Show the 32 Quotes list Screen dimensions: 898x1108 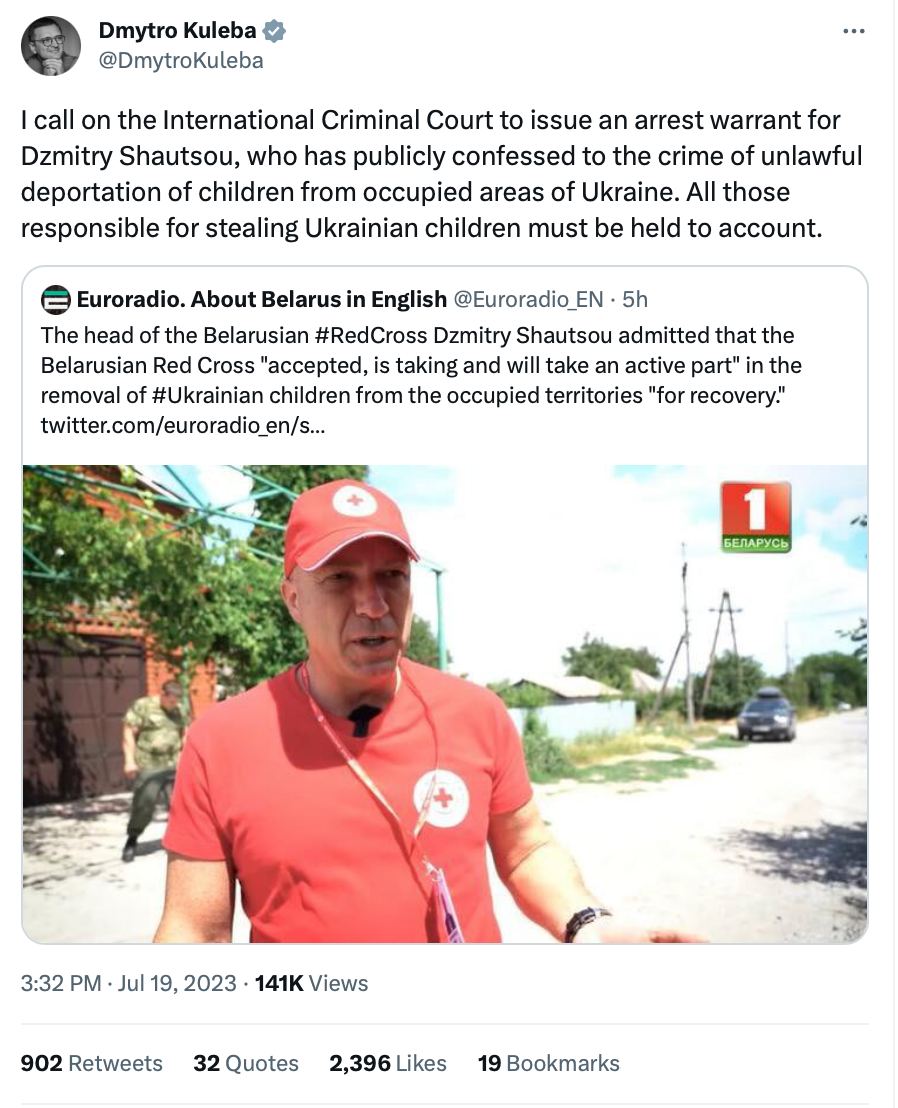pyautogui.click(x=246, y=1063)
